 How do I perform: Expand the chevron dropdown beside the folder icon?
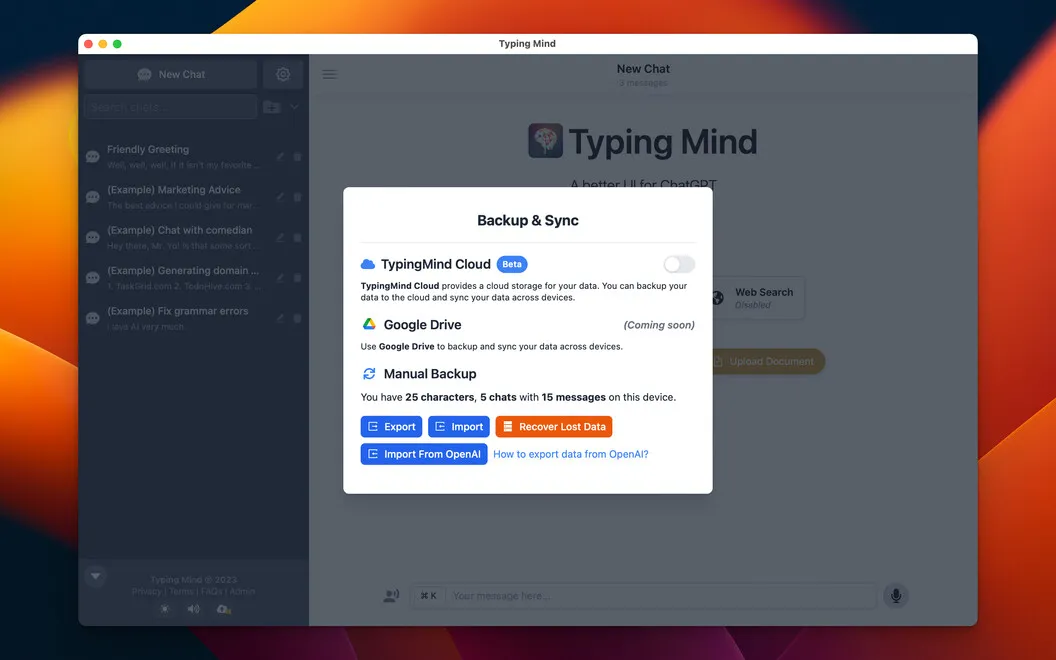click(x=294, y=106)
